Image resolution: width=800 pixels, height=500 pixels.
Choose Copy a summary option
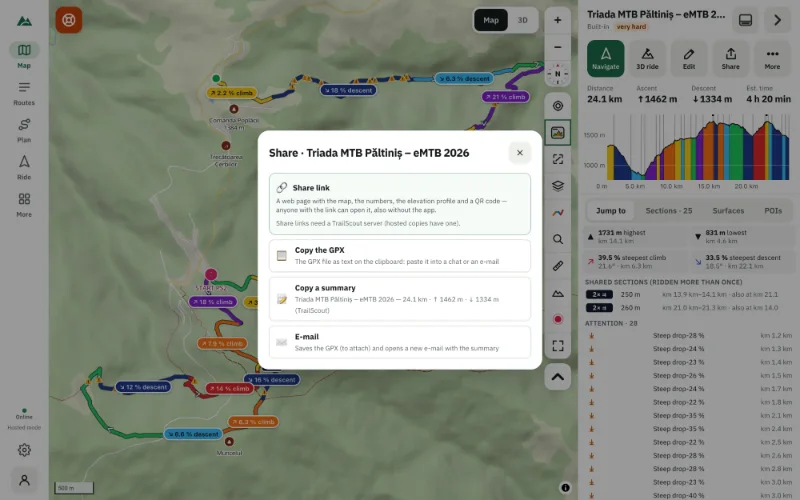[x=399, y=299]
